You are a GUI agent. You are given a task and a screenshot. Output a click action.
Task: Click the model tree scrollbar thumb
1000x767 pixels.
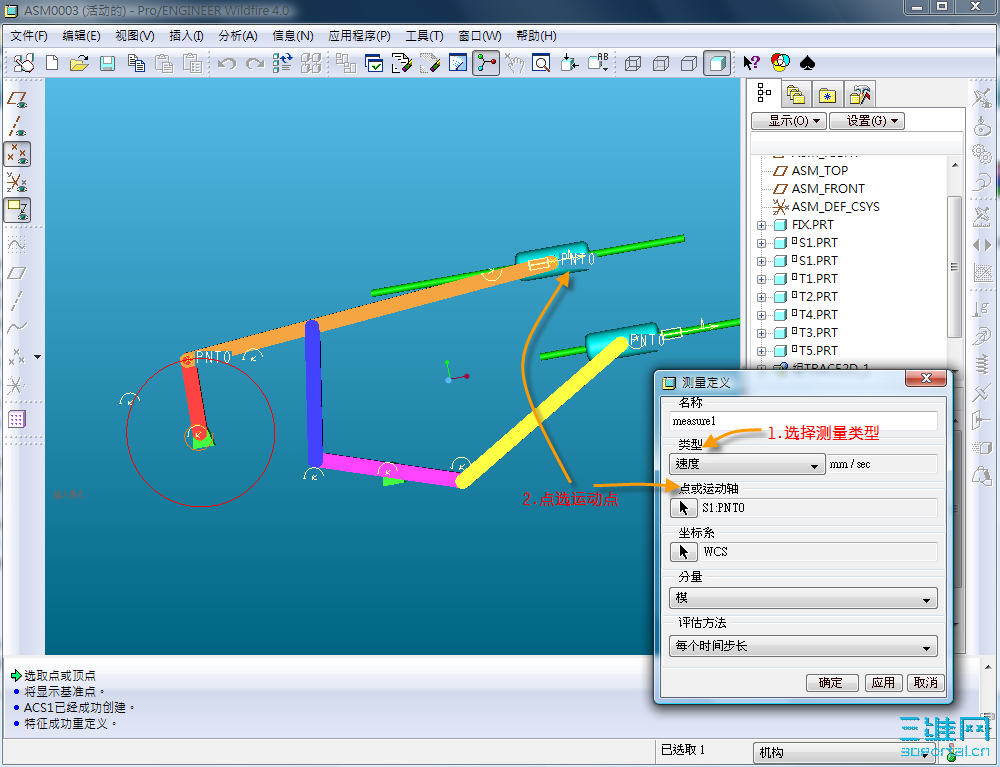pyautogui.click(x=954, y=267)
